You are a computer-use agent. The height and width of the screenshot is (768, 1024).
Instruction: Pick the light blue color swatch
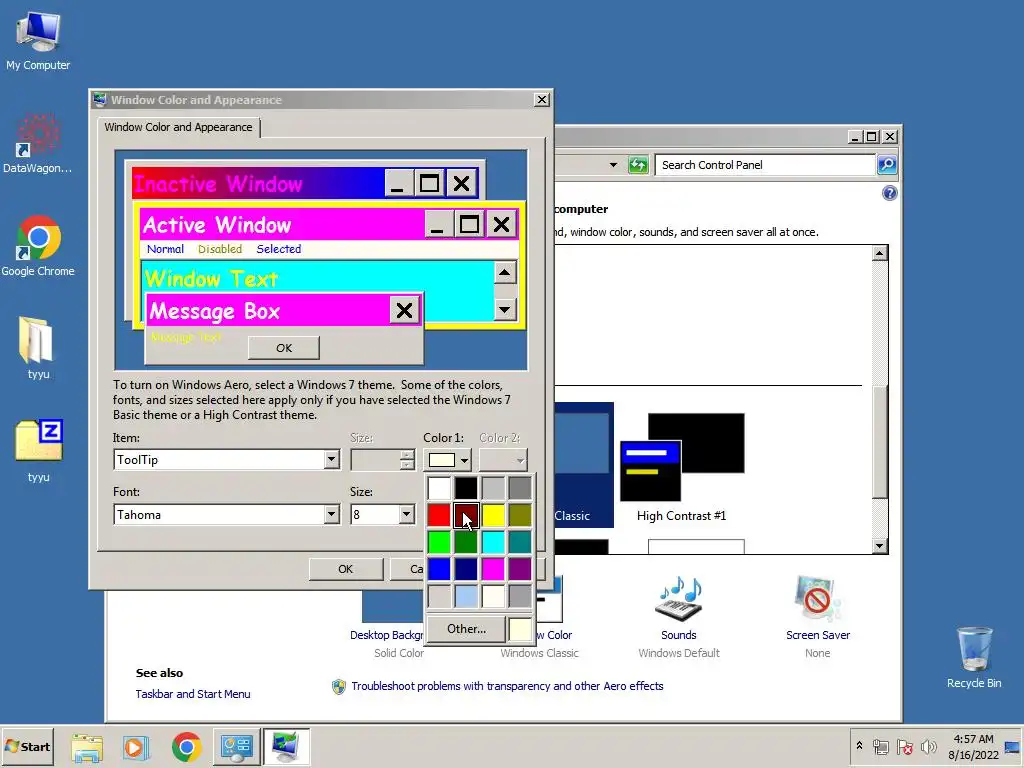466,596
